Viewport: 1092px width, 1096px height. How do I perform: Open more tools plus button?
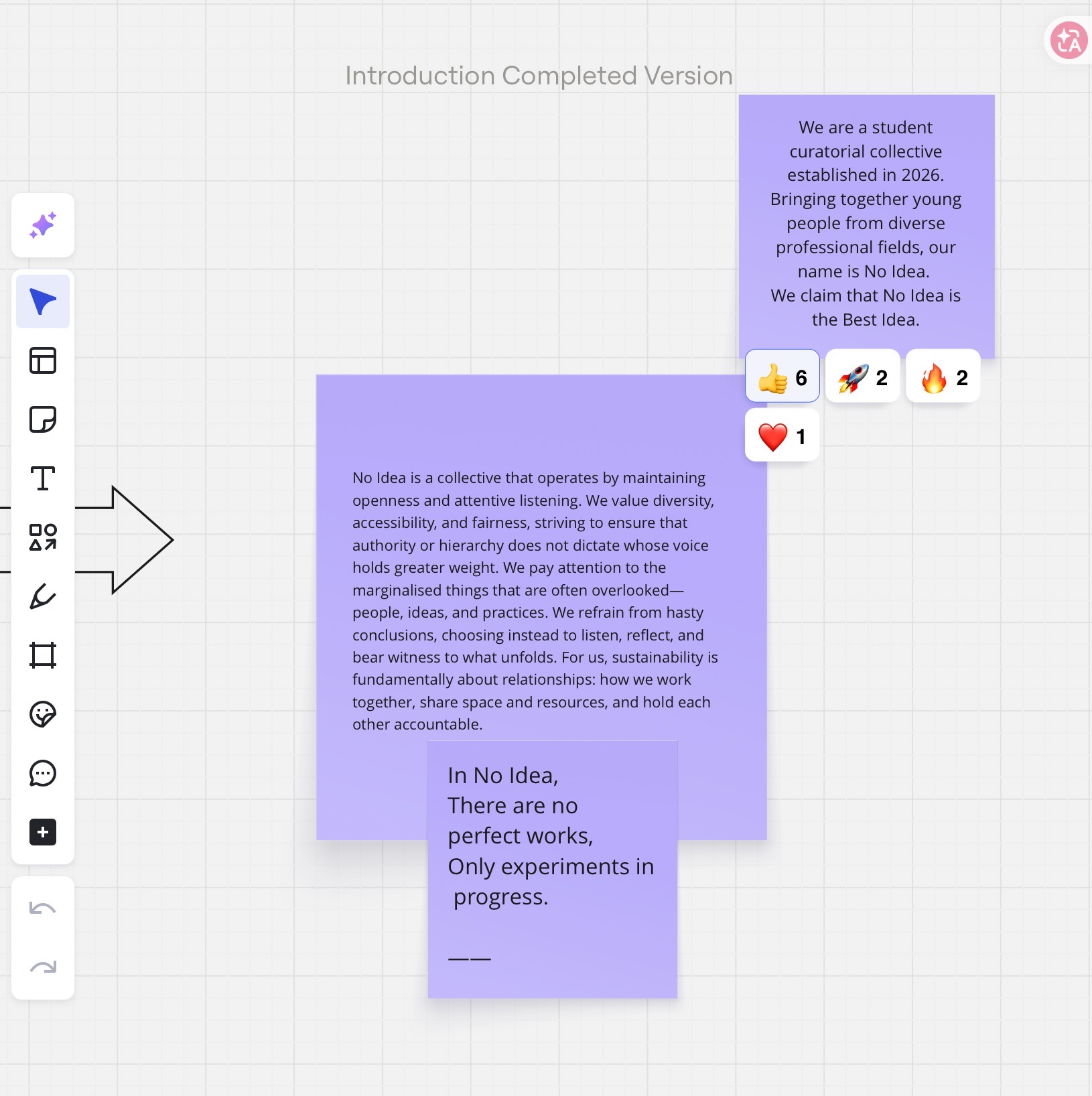coord(43,832)
